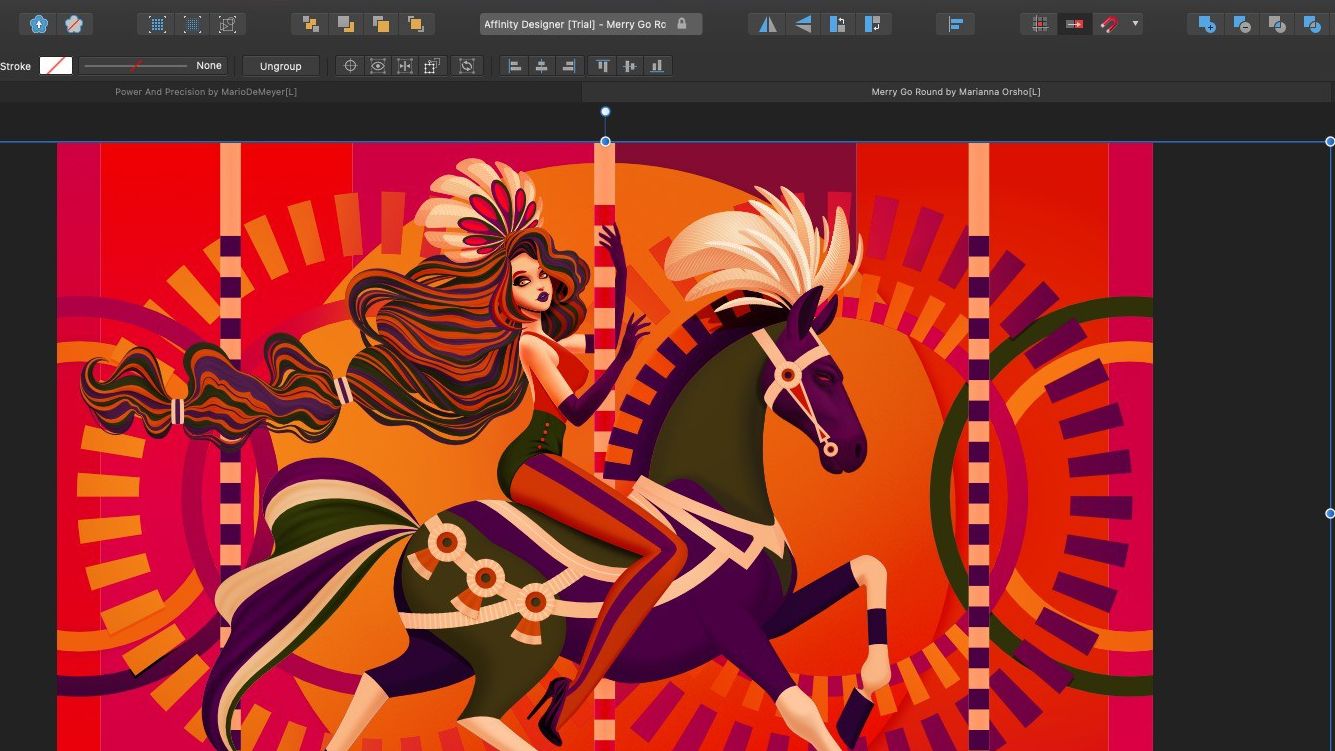Toggle Force Pixel Alignment
This screenshot has height=751, width=1335.
click(1040, 24)
